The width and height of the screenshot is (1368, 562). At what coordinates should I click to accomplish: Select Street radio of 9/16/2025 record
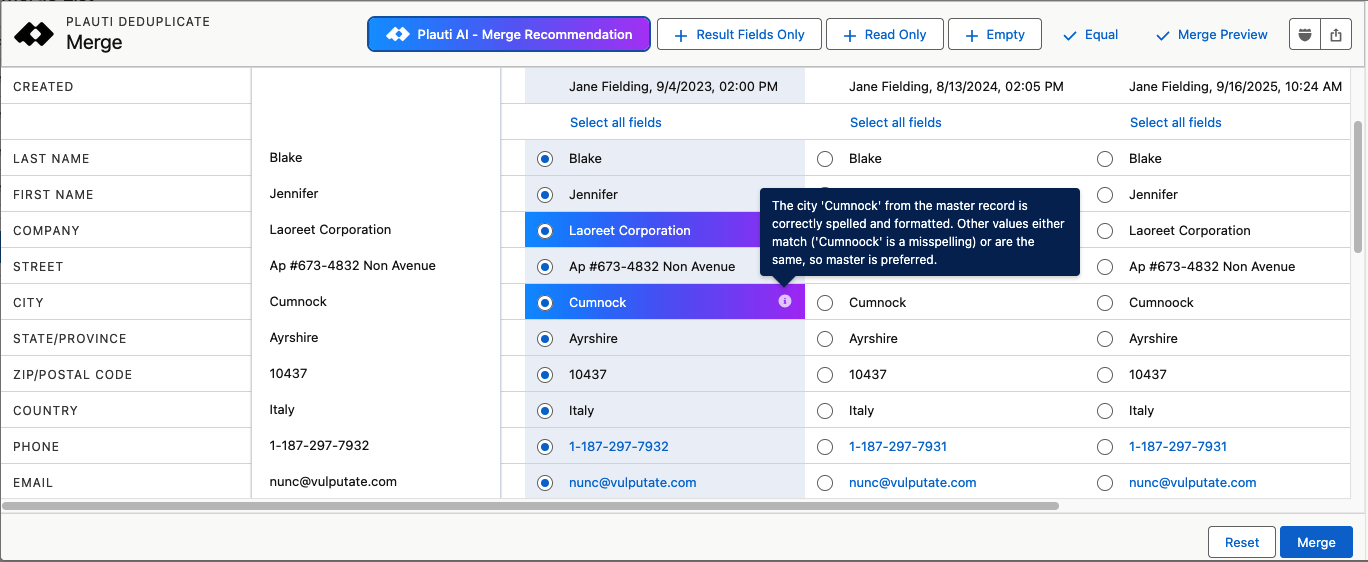[1105, 266]
